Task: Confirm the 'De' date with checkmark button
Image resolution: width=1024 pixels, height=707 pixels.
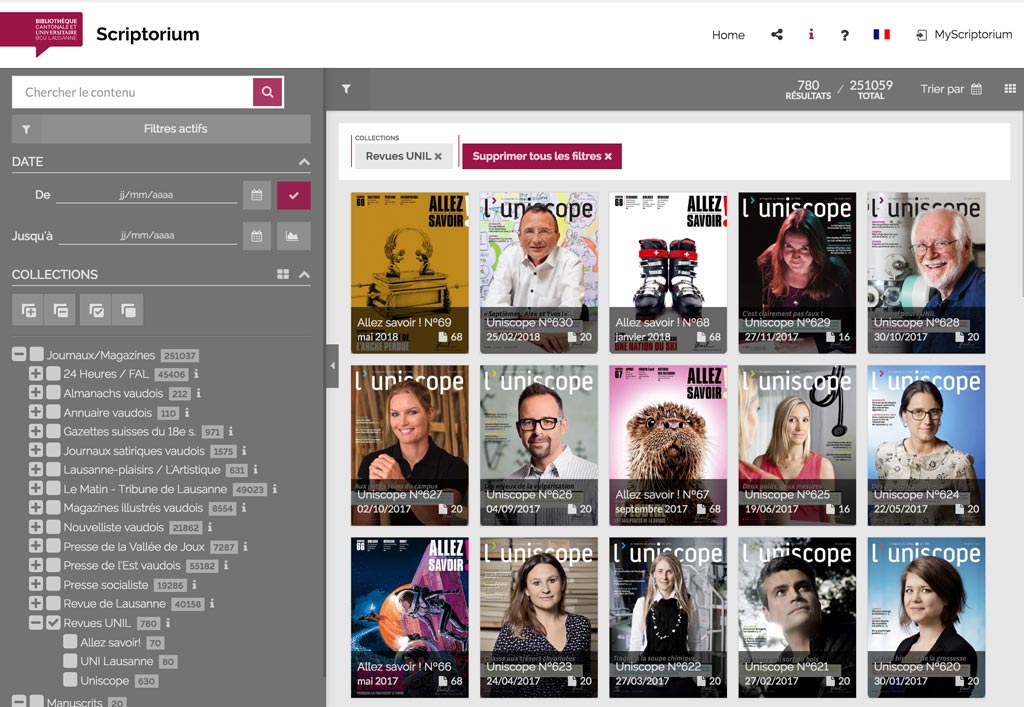Action: (x=294, y=195)
